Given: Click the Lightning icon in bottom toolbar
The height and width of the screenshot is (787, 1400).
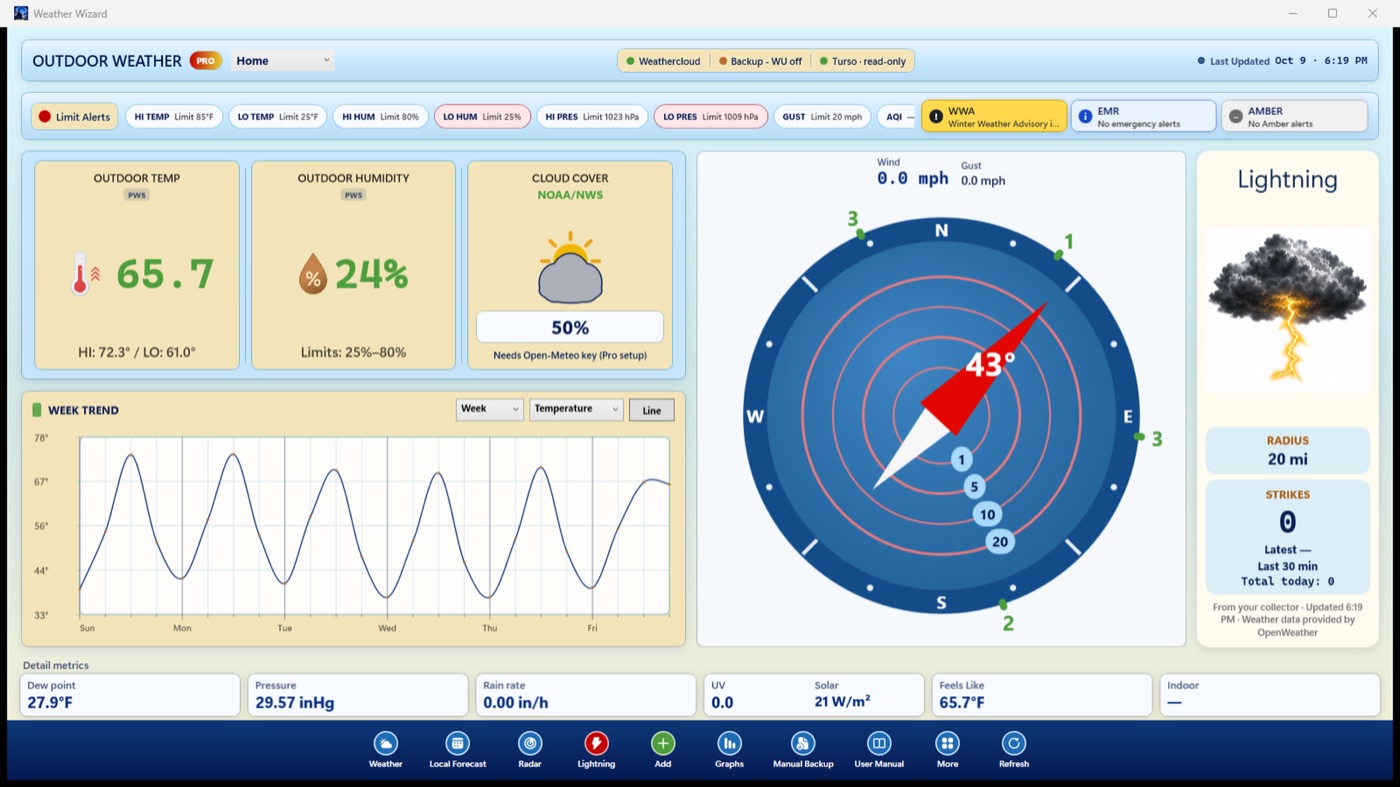Looking at the screenshot, I should 596,743.
